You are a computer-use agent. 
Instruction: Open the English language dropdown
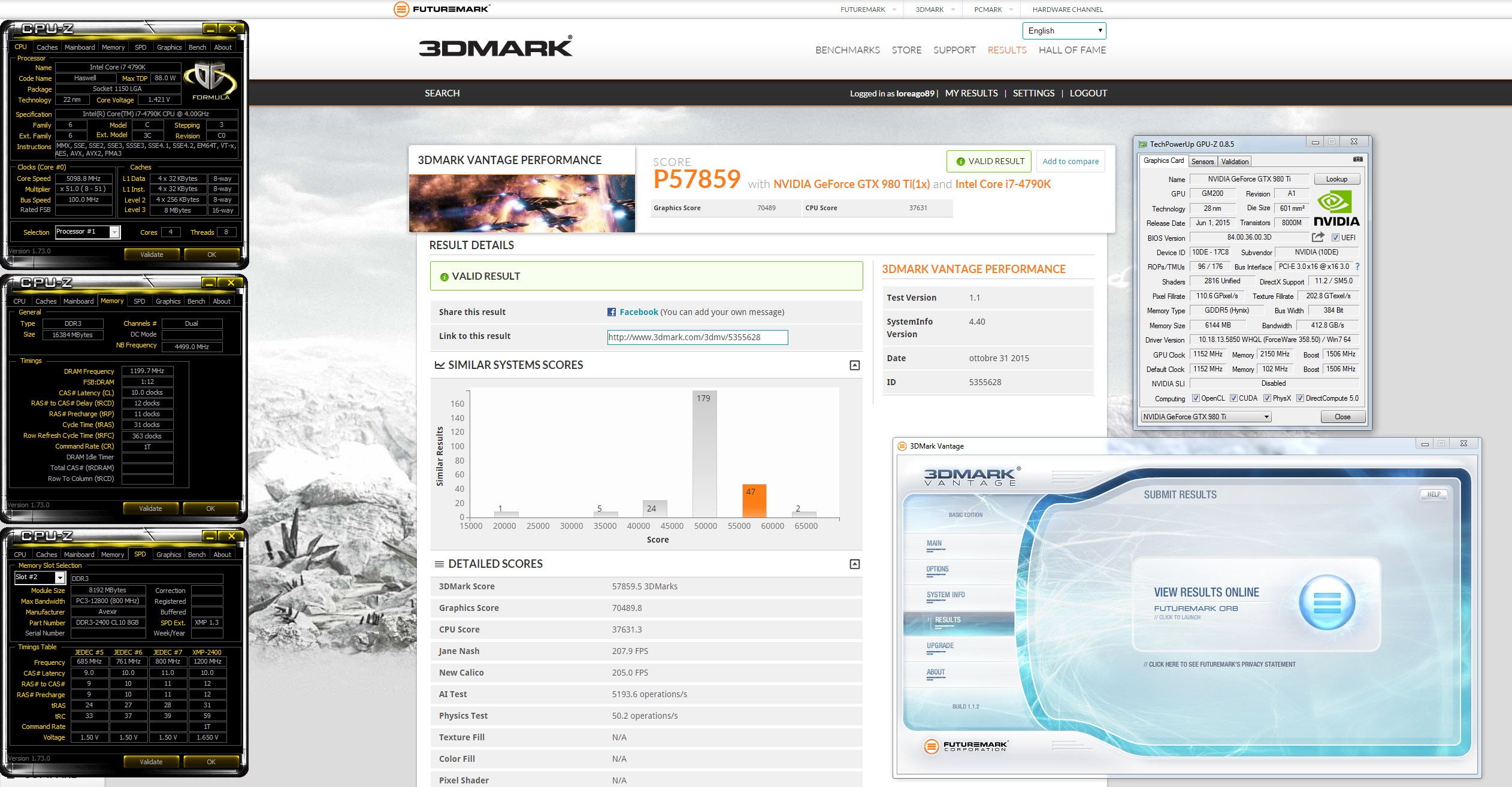pyautogui.click(x=1064, y=31)
